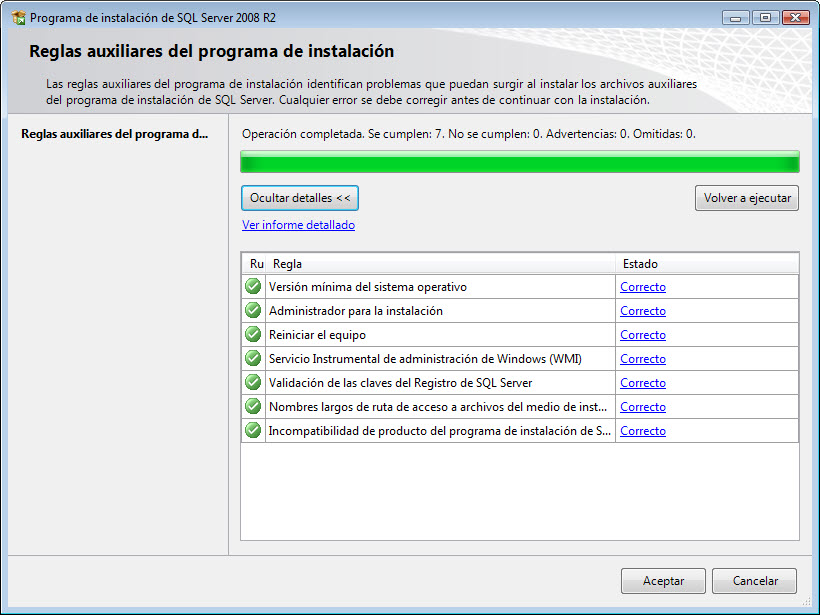Click Aceptar to continue

pyautogui.click(x=663, y=581)
